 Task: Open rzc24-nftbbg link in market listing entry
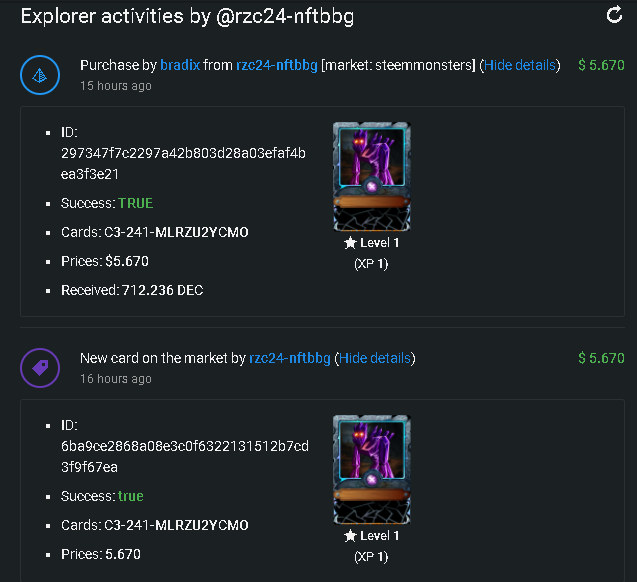[x=290, y=358]
